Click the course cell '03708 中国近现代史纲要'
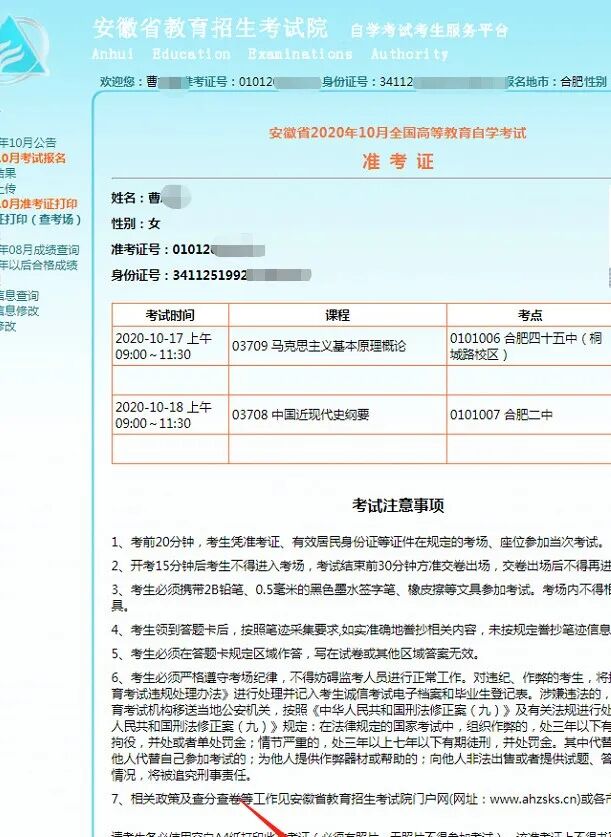Viewport: 611px width, 837px height. click(x=337, y=415)
